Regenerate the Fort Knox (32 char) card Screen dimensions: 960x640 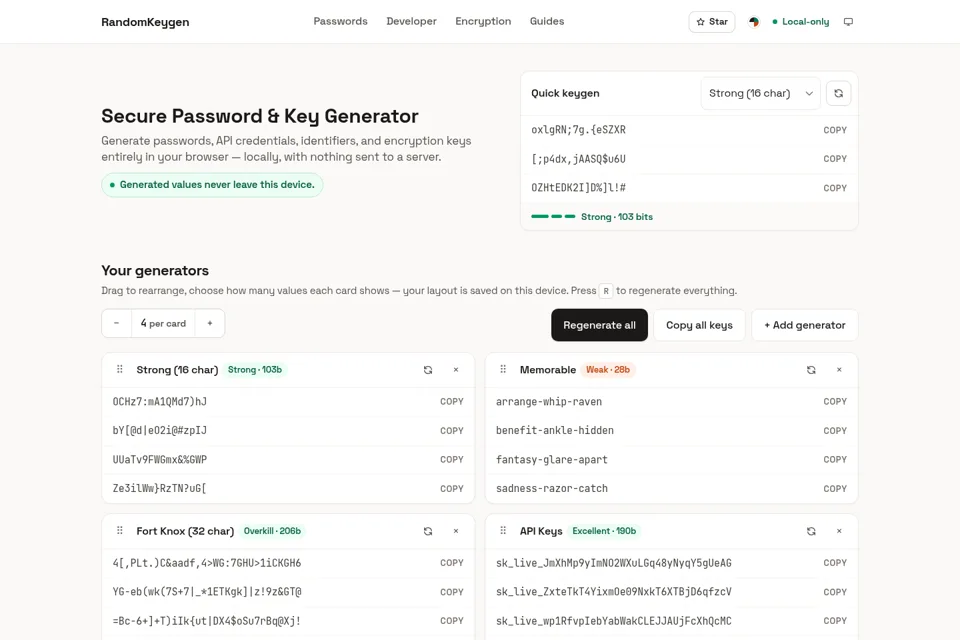tap(428, 531)
